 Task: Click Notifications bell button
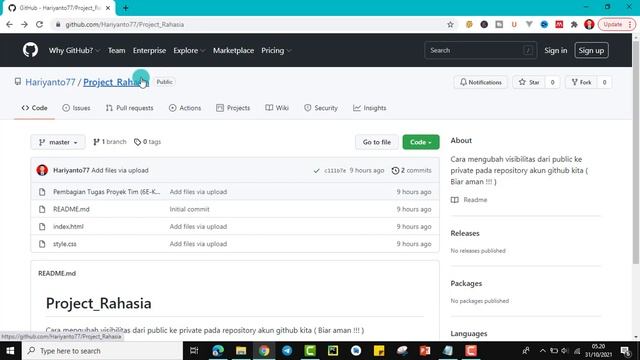coord(480,82)
